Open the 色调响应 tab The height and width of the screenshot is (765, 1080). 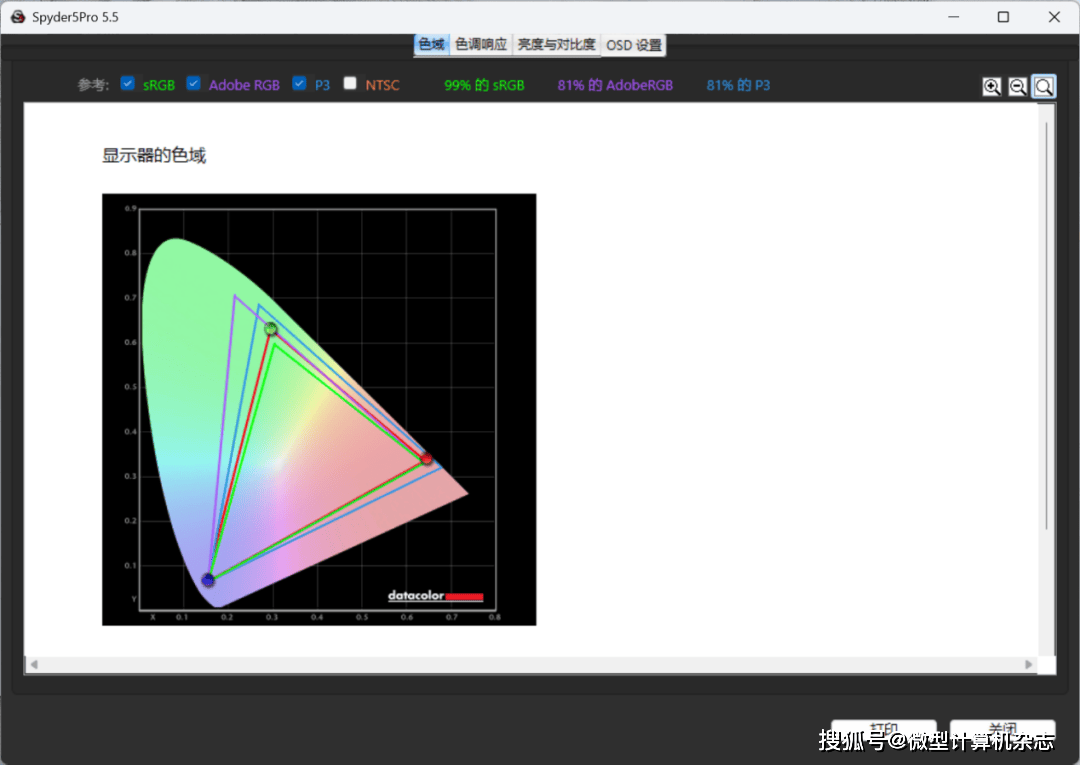click(481, 45)
